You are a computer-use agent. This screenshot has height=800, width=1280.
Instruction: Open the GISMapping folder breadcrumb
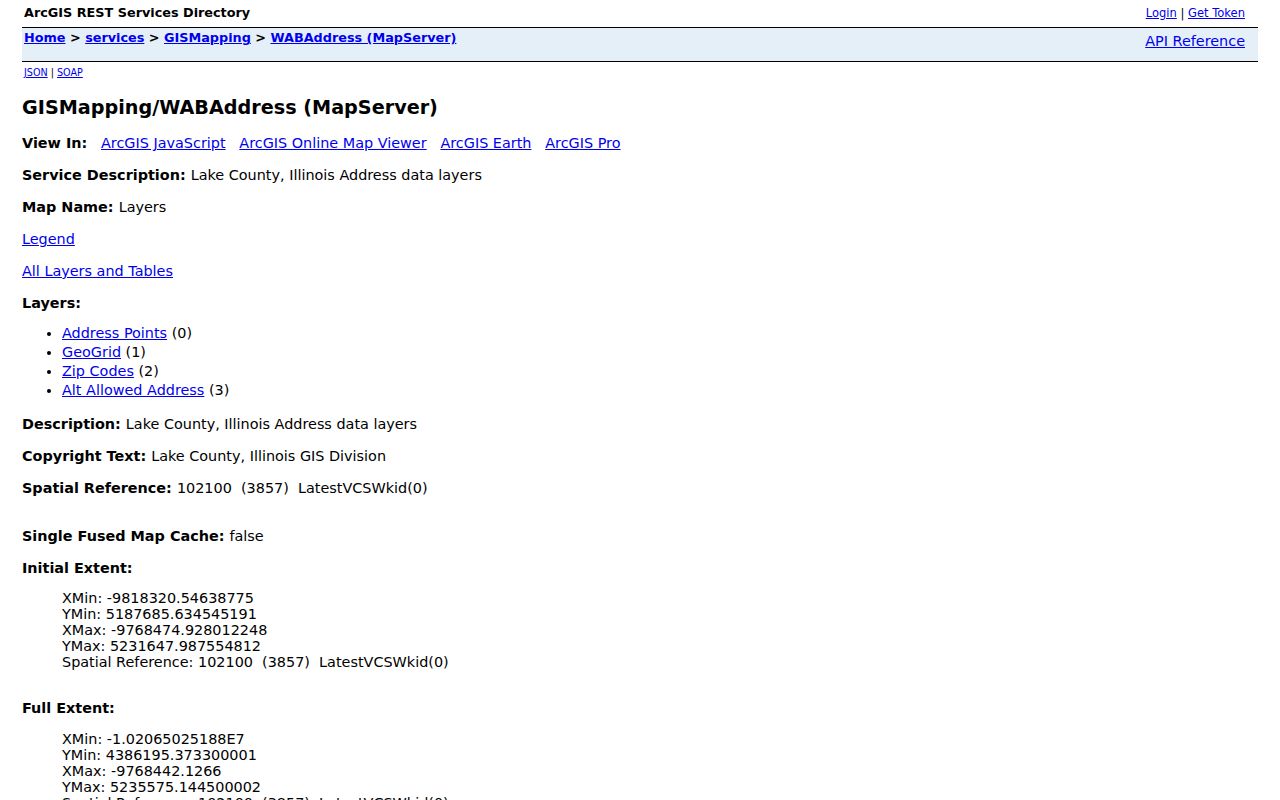click(x=207, y=38)
